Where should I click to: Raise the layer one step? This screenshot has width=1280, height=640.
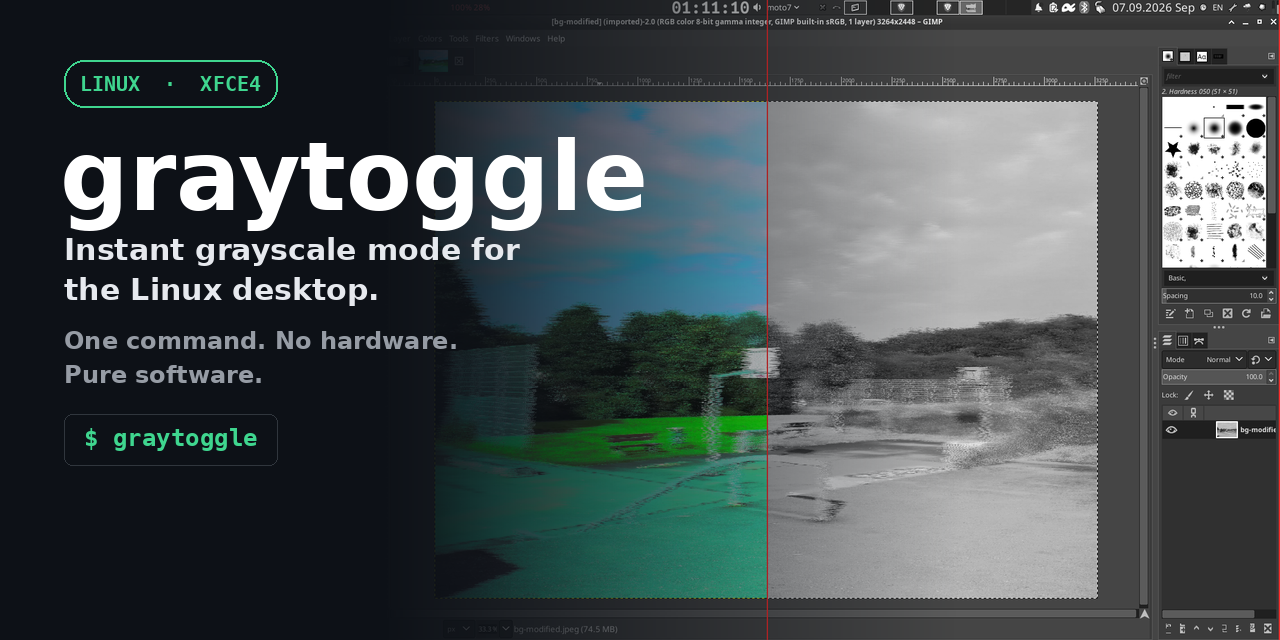point(1196,628)
